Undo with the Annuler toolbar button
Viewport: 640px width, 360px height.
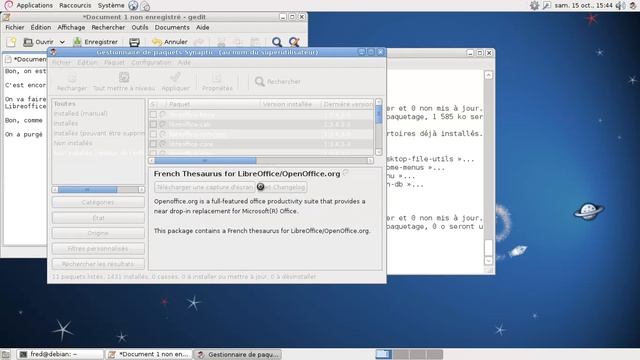(x=169, y=42)
